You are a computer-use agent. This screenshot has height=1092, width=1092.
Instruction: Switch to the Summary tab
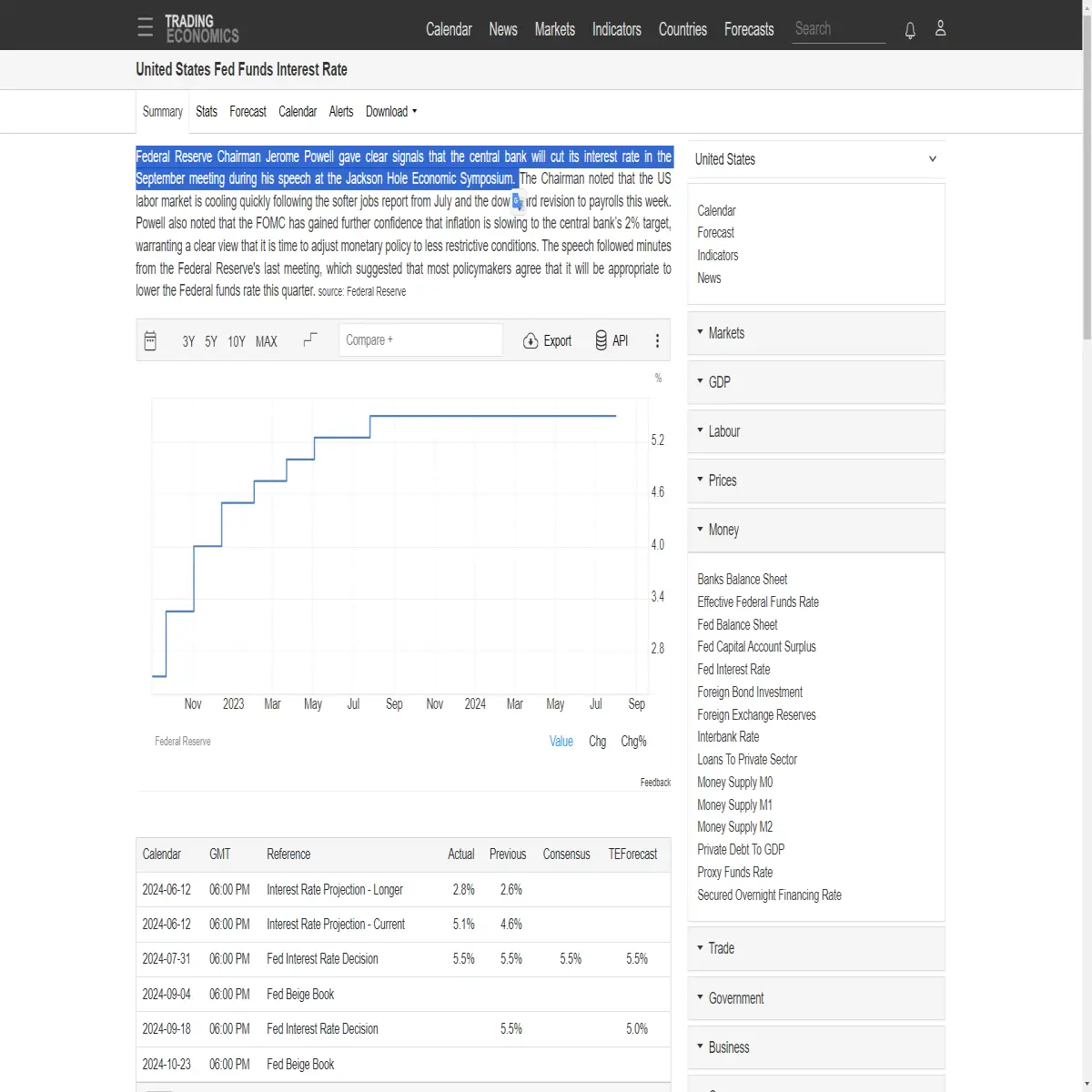[163, 112]
